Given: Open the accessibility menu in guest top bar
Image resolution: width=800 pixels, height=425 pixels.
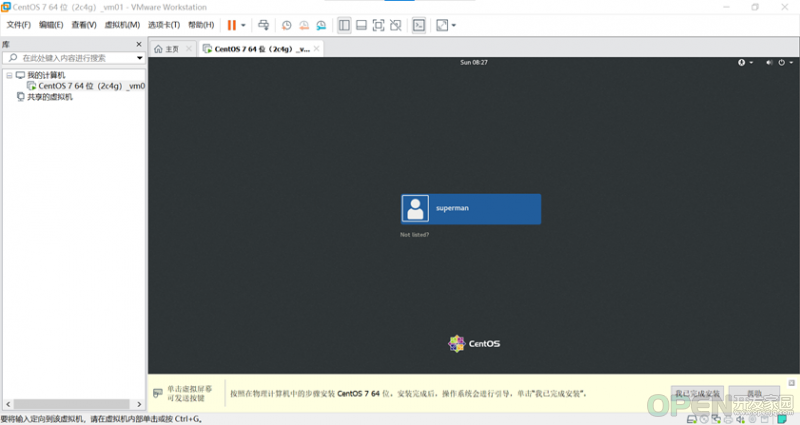Looking at the screenshot, I should [x=741, y=62].
